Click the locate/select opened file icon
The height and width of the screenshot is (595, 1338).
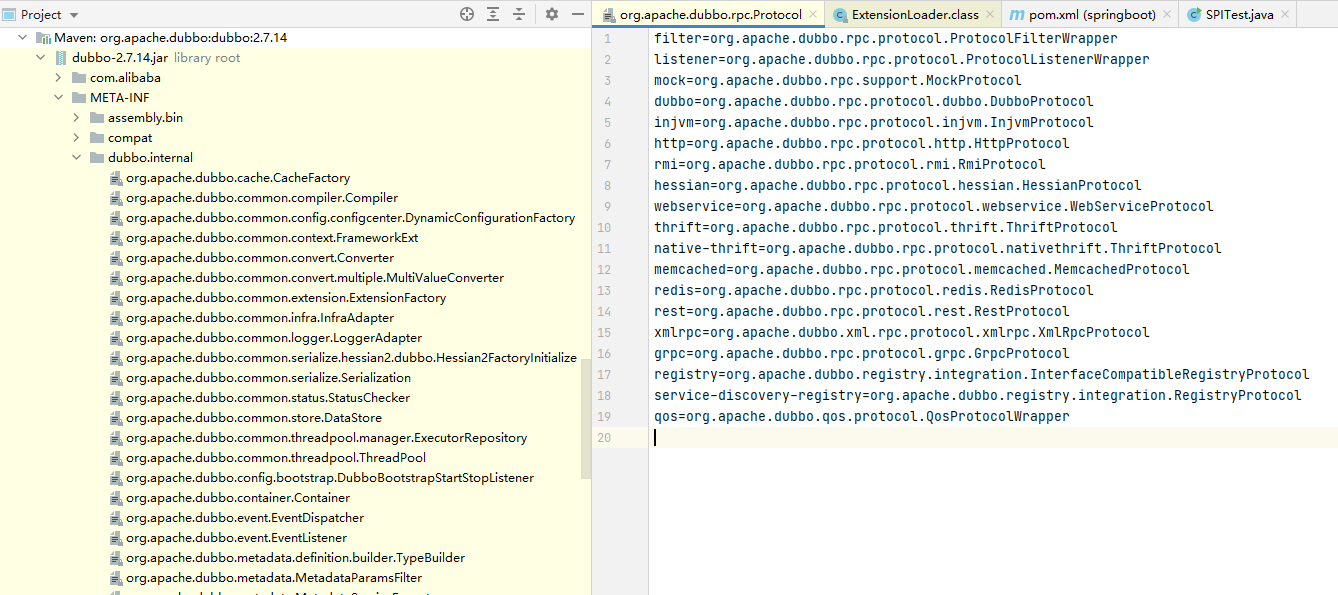(467, 14)
